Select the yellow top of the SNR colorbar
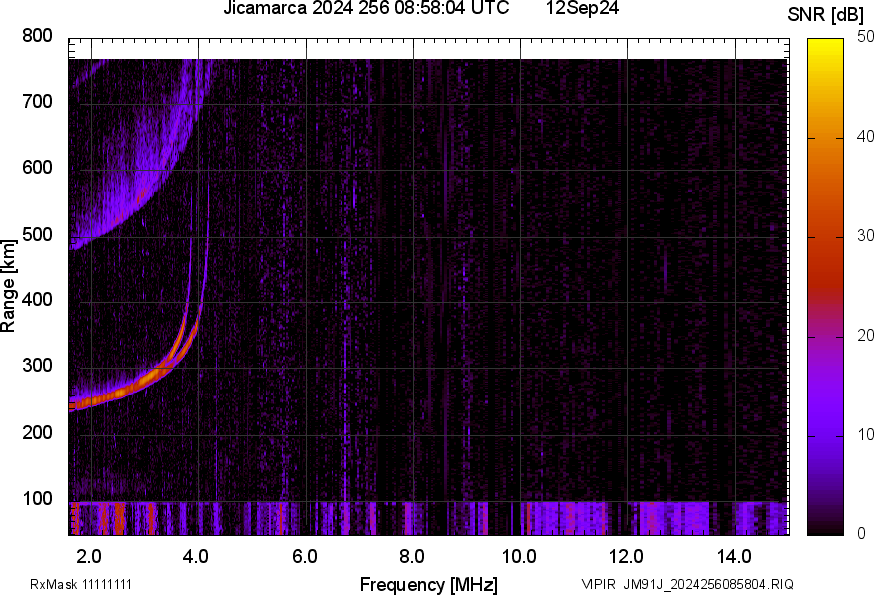This screenshot has height=595, width=874. (825, 45)
